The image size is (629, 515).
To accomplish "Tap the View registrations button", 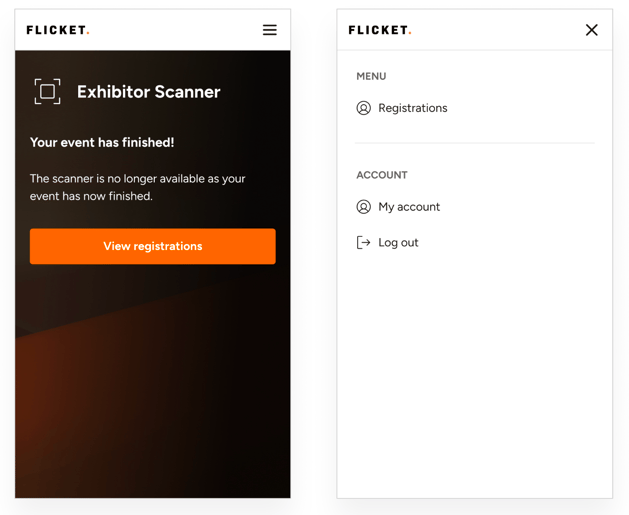I will click(x=152, y=246).
